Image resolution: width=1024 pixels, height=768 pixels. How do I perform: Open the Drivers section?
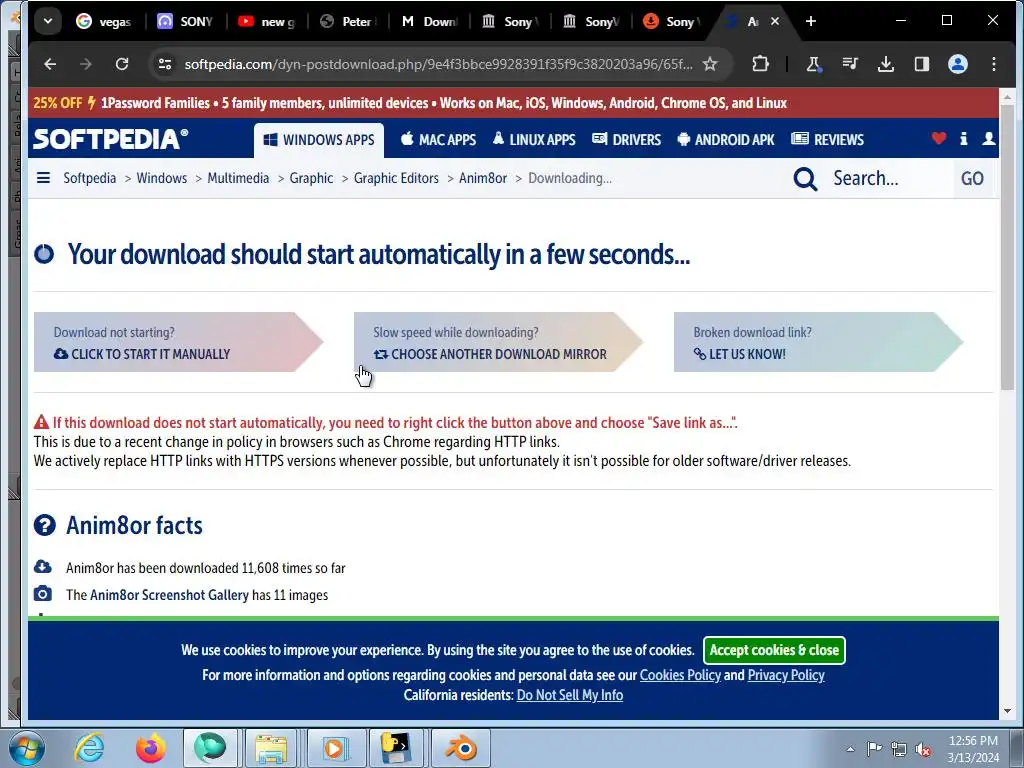tap(626, 140)
